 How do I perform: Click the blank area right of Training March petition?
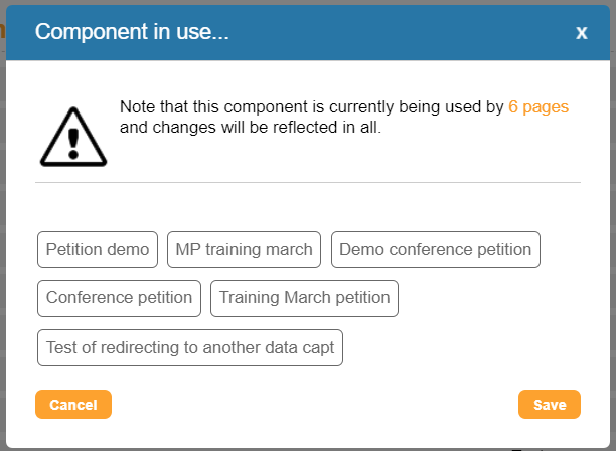point(490,298)
